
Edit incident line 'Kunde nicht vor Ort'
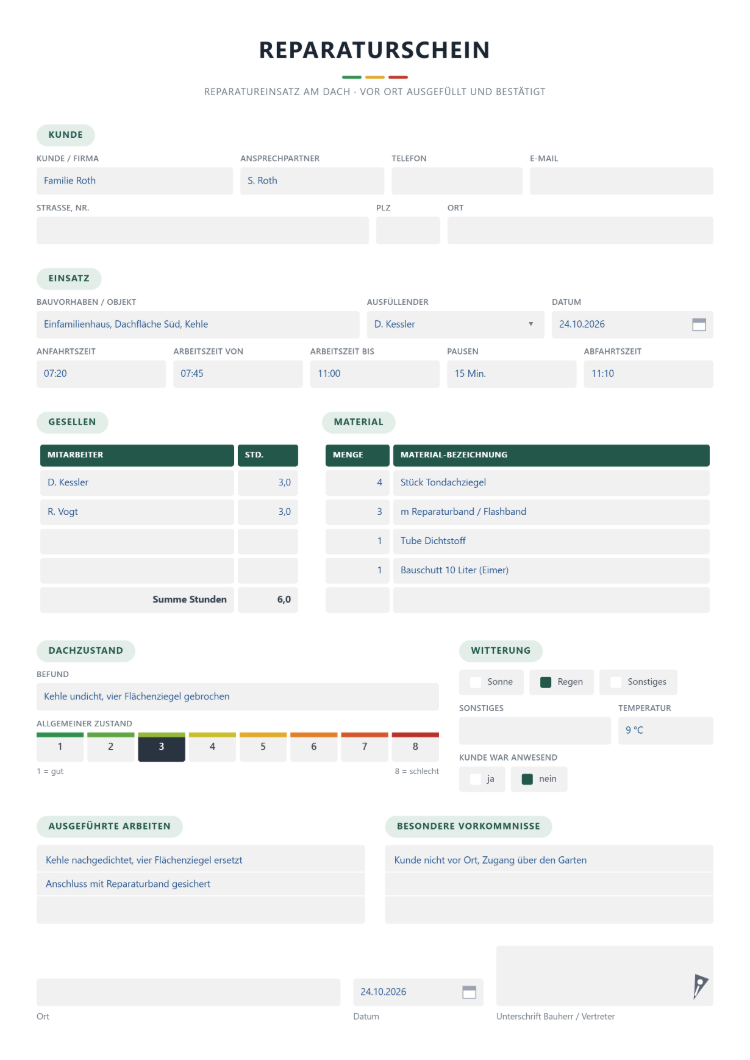tap(549, 860)
